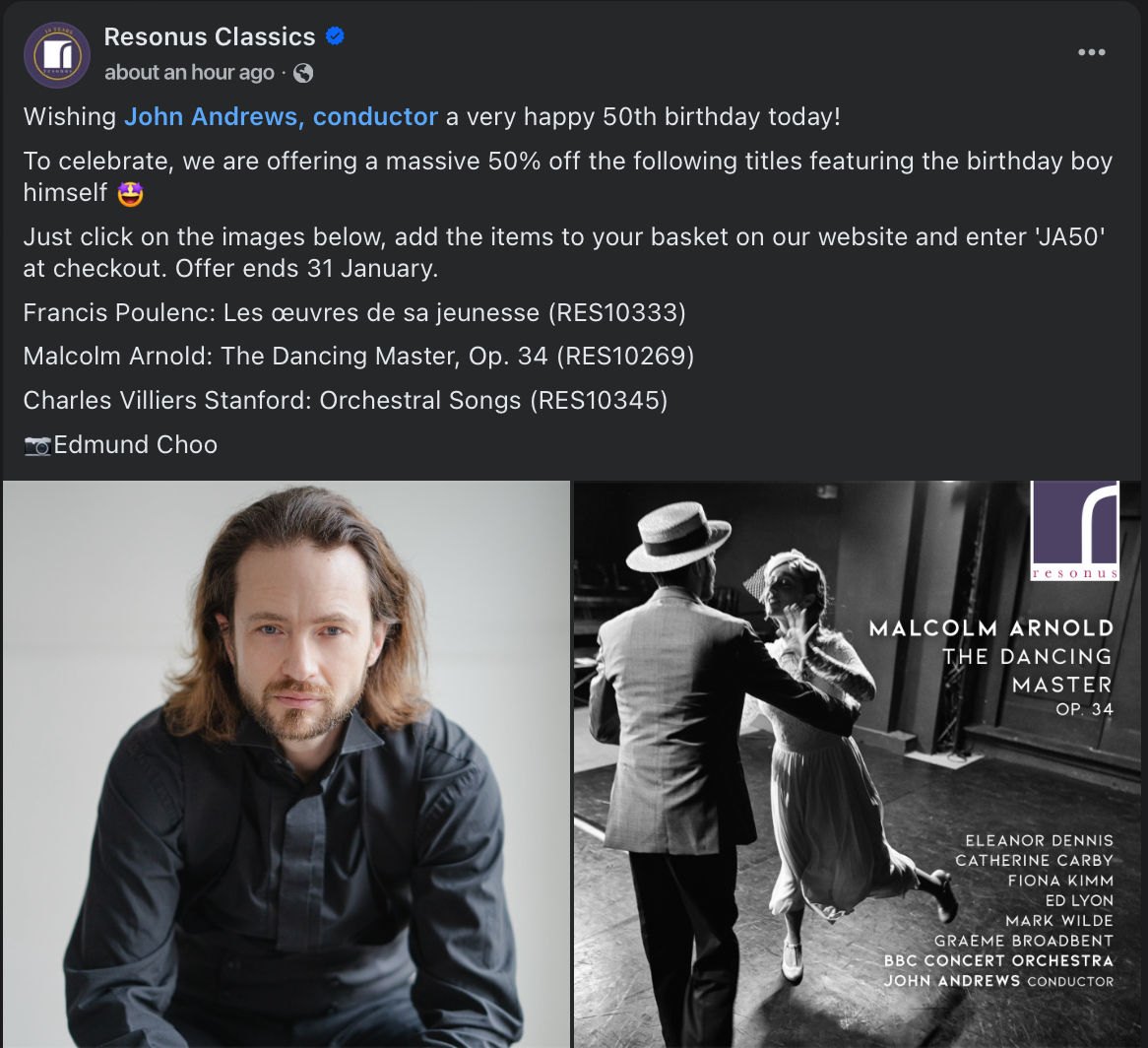Open the Resonus Classics profile picture
Image resolution: width=1148 pixels, height=1048 pixels.
click(x=57, y=55)
